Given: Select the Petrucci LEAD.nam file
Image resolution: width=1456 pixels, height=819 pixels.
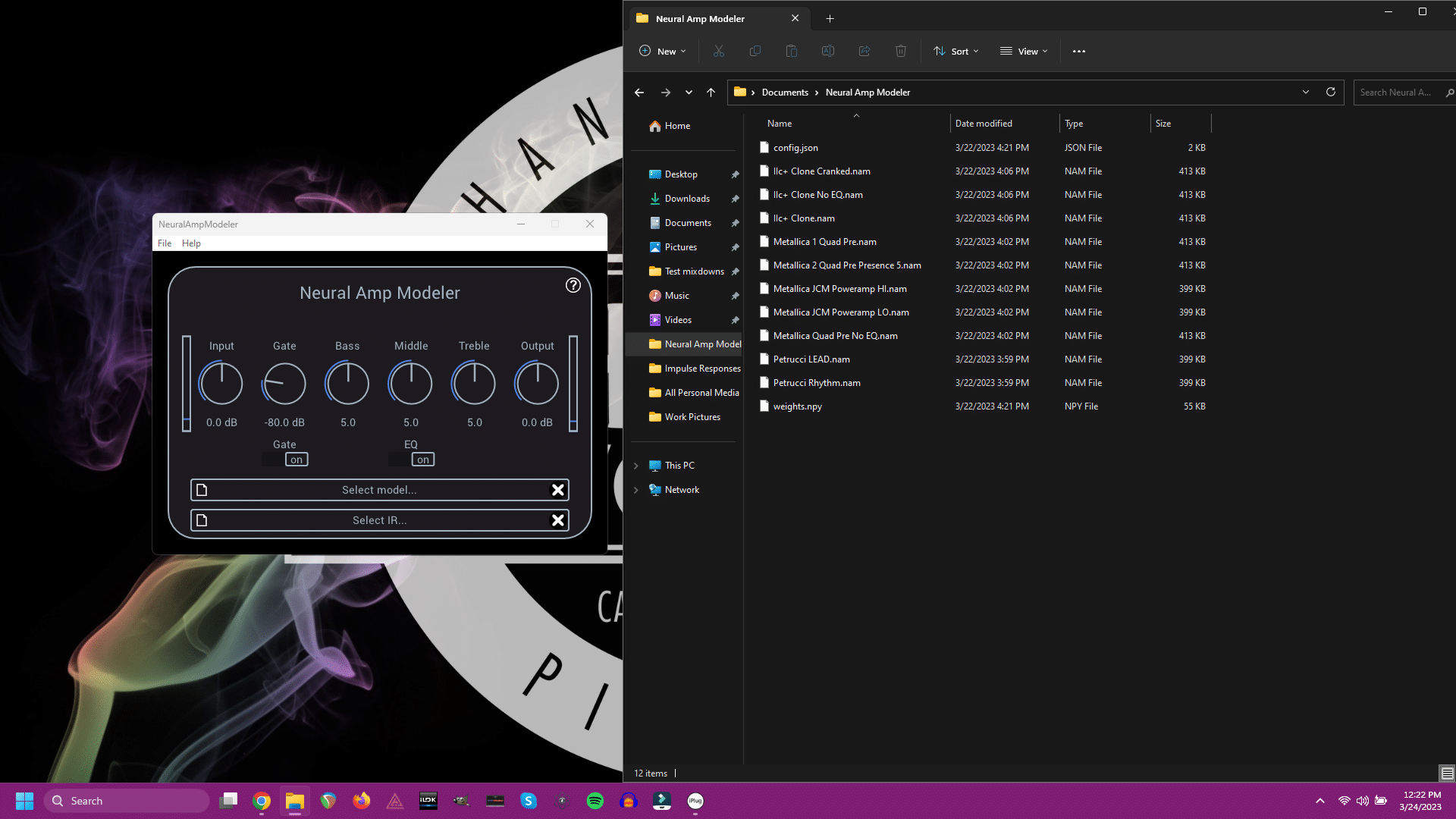Looking at the screenshot, I should 811,359.
